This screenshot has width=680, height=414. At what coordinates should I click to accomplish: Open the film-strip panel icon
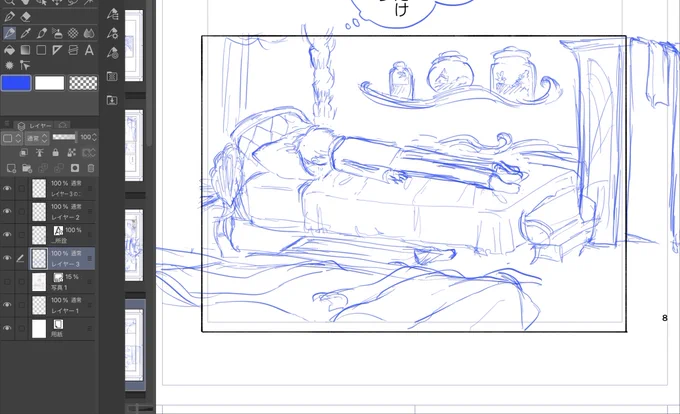coord(112,77)
